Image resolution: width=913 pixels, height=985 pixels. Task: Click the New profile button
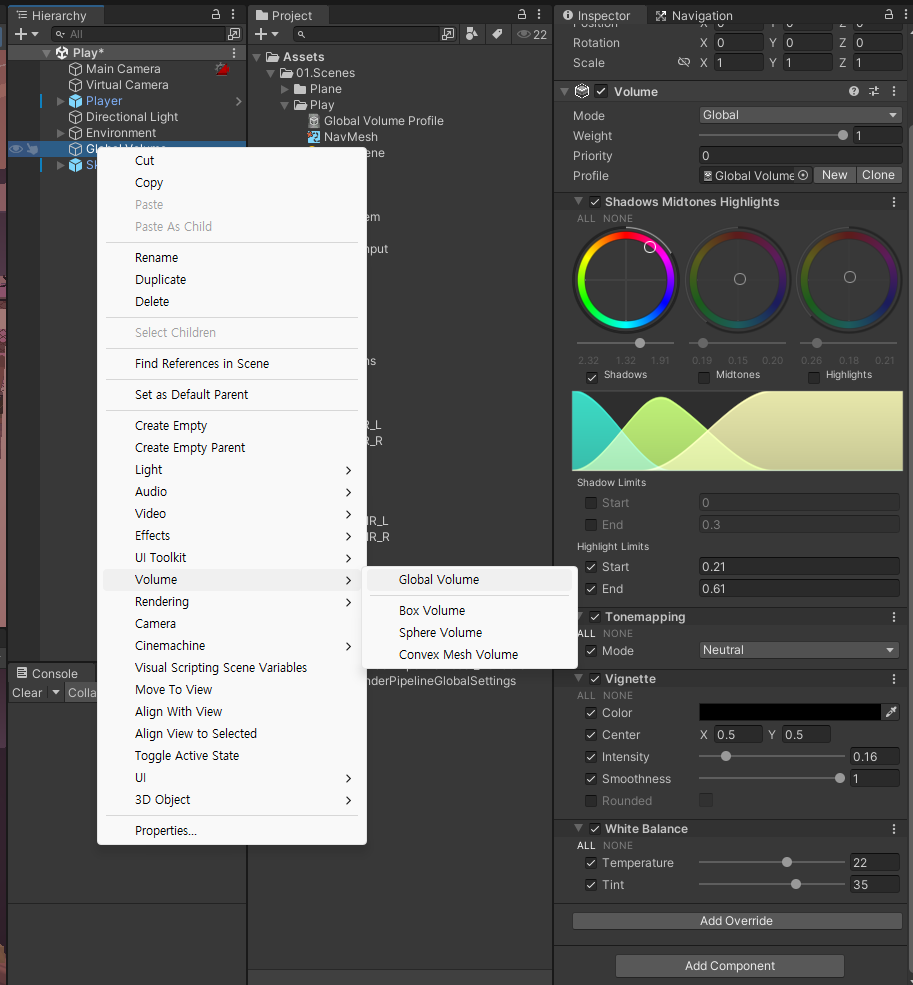[834, 175]
